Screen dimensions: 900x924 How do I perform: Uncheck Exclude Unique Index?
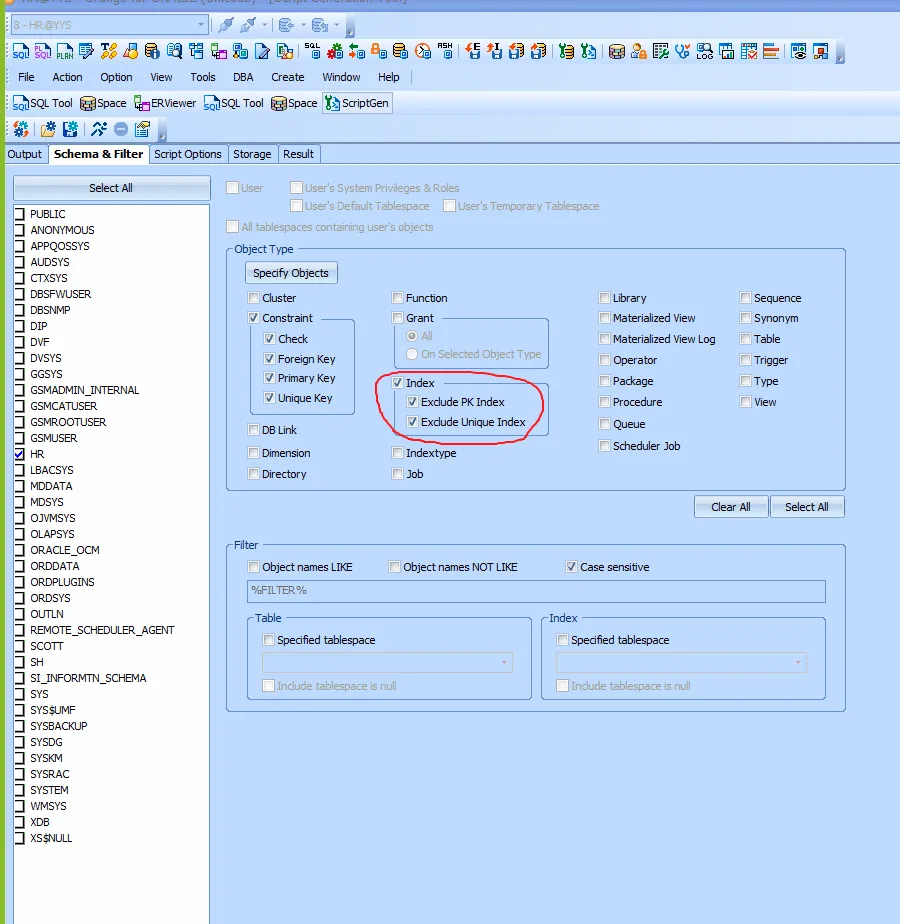(x=412, y=422)
